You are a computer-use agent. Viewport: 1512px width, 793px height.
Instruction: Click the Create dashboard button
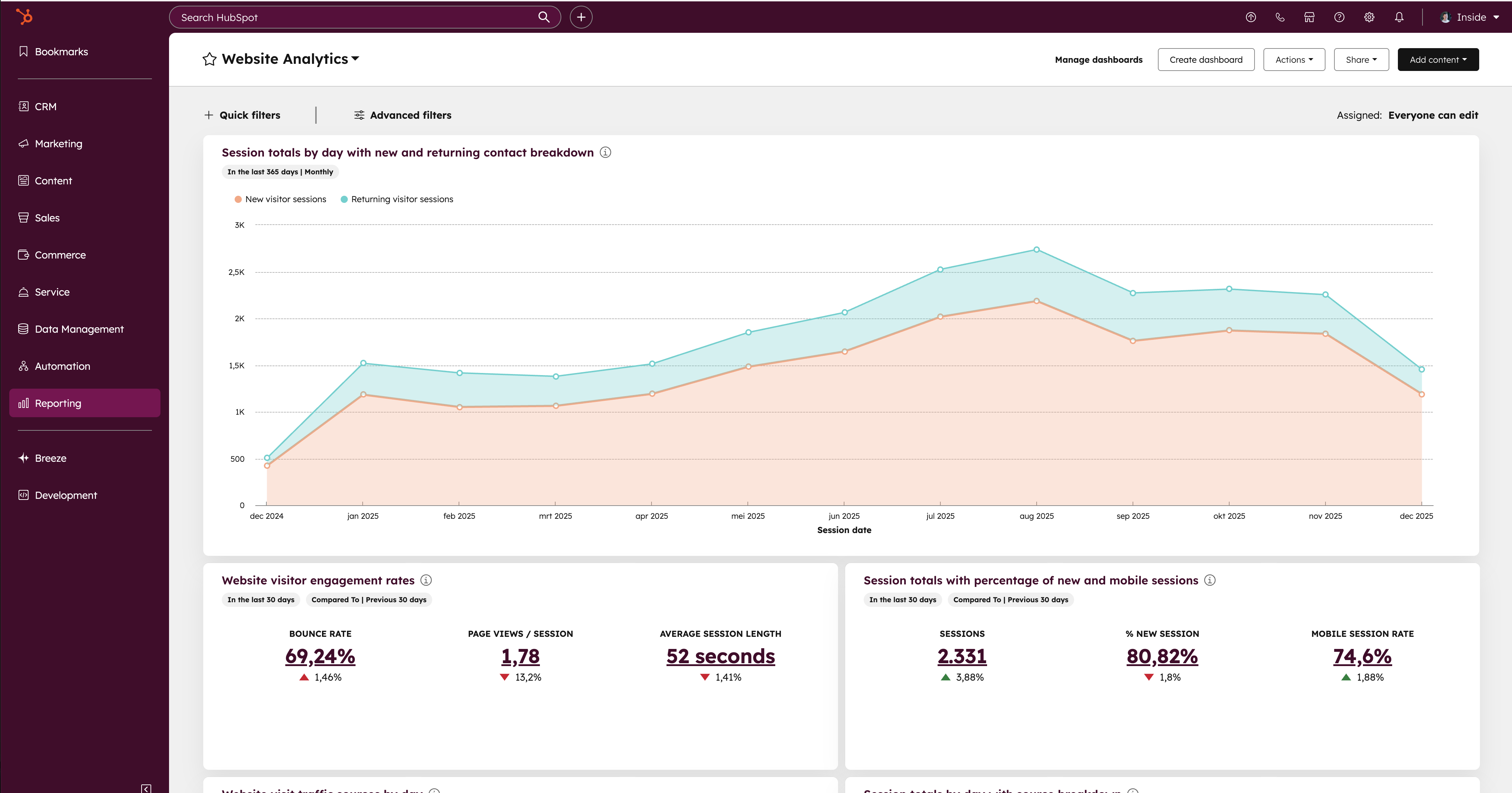[x=1206, y=59]
